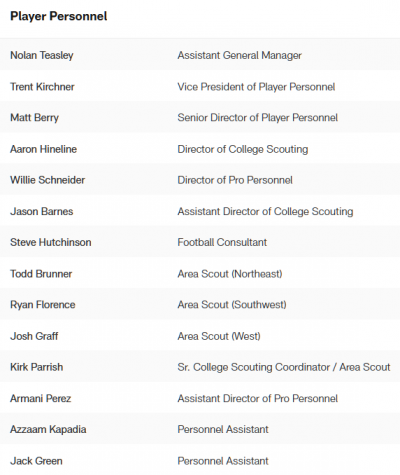Viewport: 400px width, 475px height.
Task: Click Vice President of Player Personnel text
Action: tap(256, 87)
